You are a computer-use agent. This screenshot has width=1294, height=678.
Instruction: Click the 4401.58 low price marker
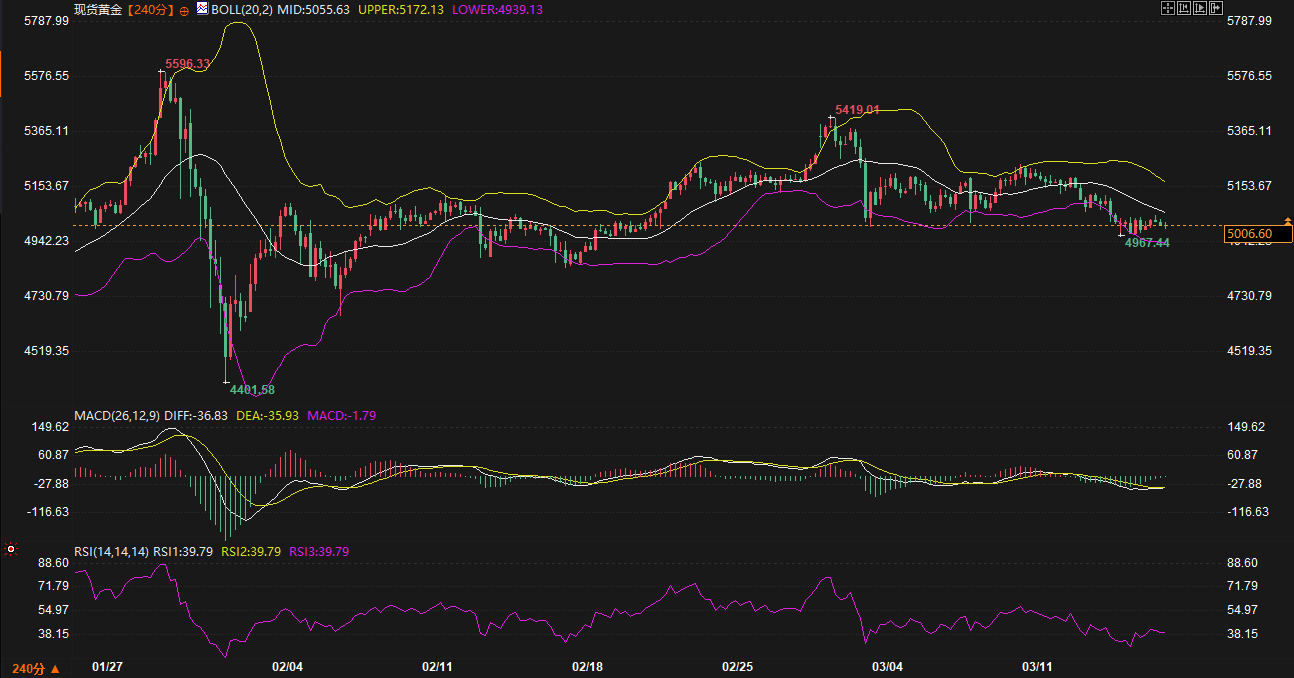coord(252,389)
